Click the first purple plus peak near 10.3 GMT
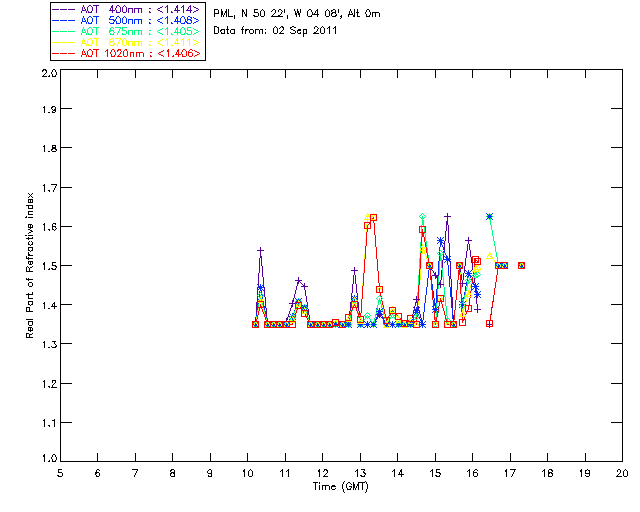This screenshot has width=640, height=512. (260, 250)
